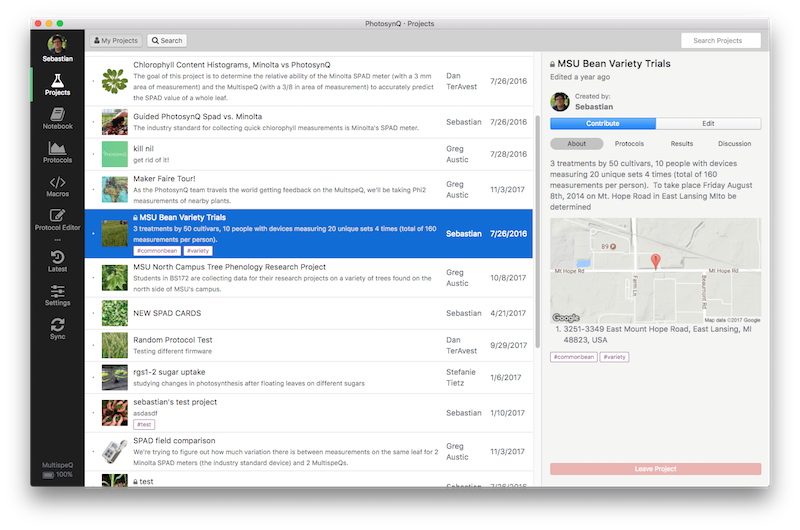The image size is (800, 530).
Task: Click the lock icon beside MSU Bean Variety Trials title in detail panel
Action: tap(553, 64)
